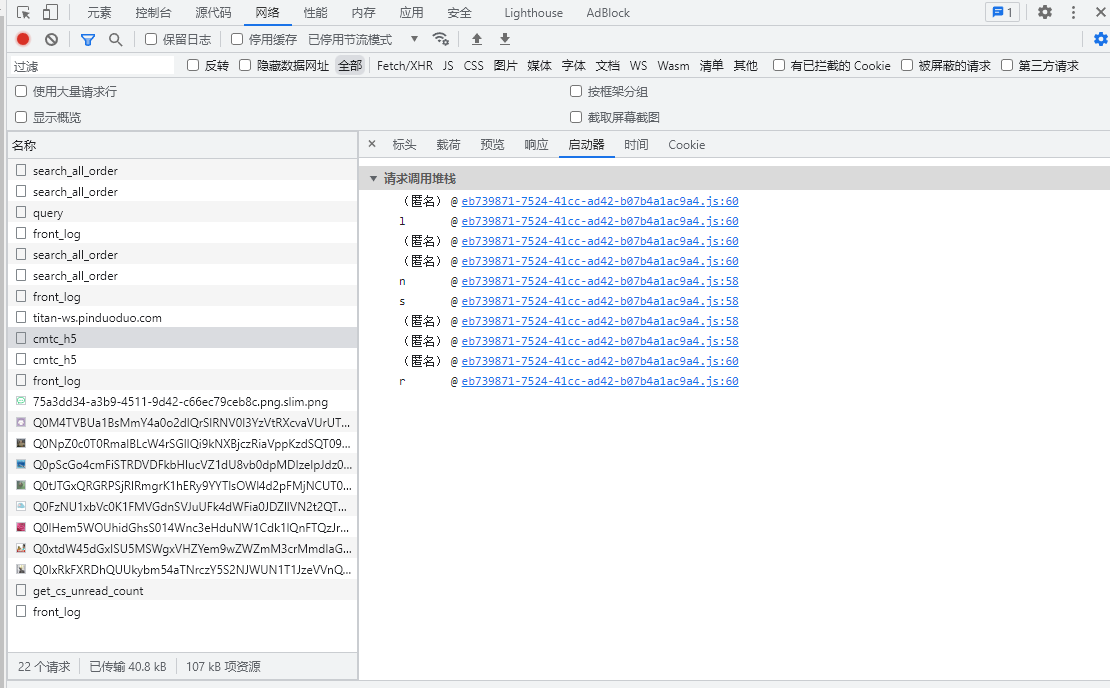Viewport: 1110px width, 688px height.
Task: Enable 使用大量请求行 checkbox
Action: 21,91
